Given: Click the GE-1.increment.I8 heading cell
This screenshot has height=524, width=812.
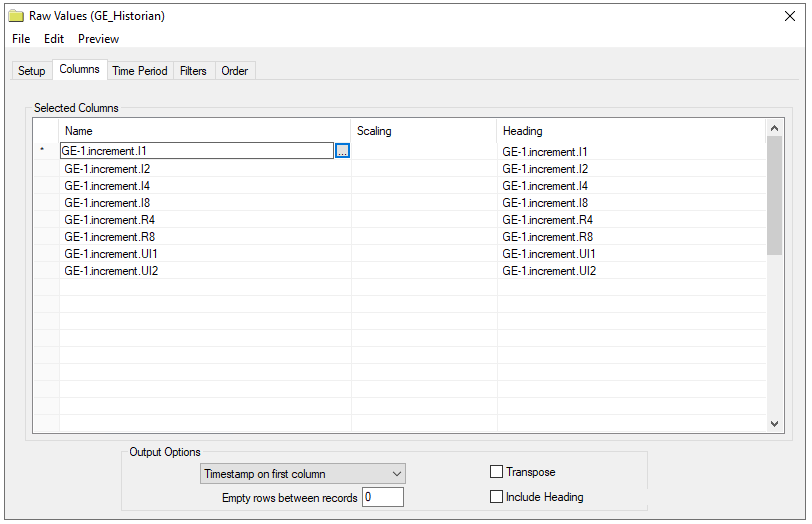Looking at the screenshot, I should tap(631, 203).
